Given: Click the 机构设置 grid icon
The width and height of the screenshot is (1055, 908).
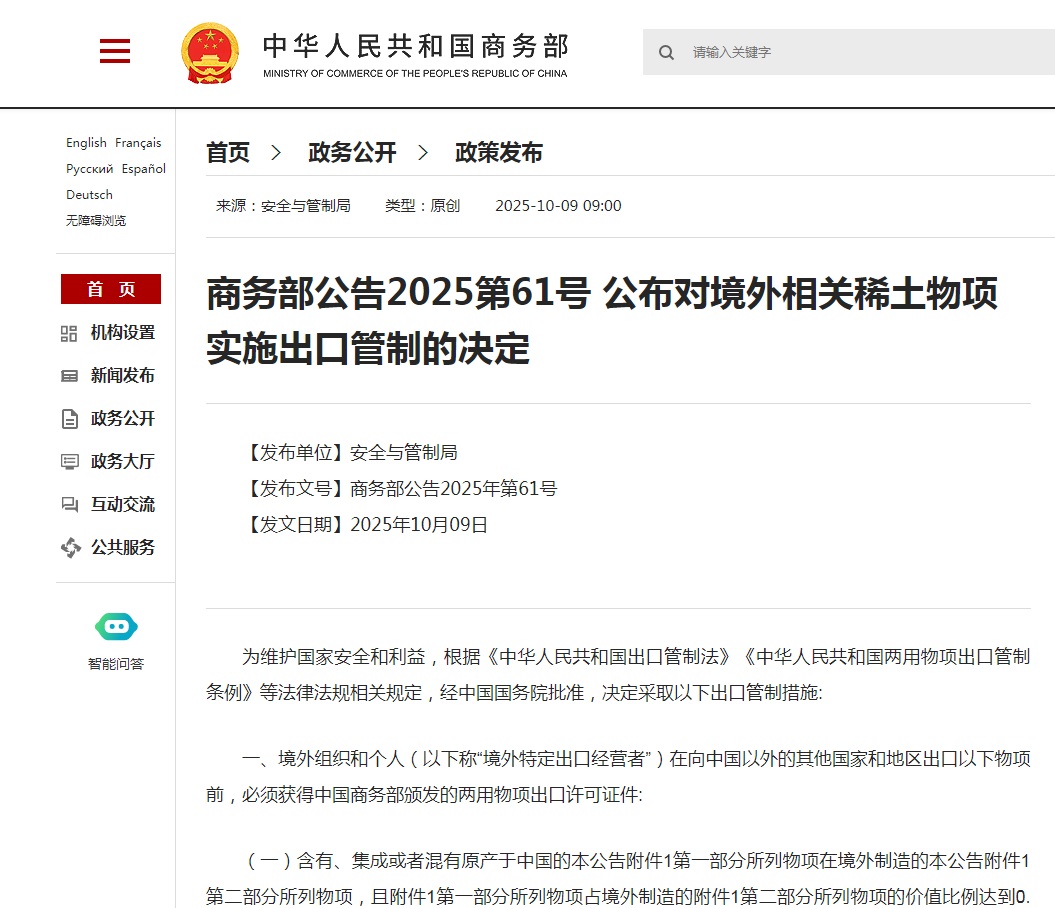Looking at the screenshot, I should coord(69,333).
